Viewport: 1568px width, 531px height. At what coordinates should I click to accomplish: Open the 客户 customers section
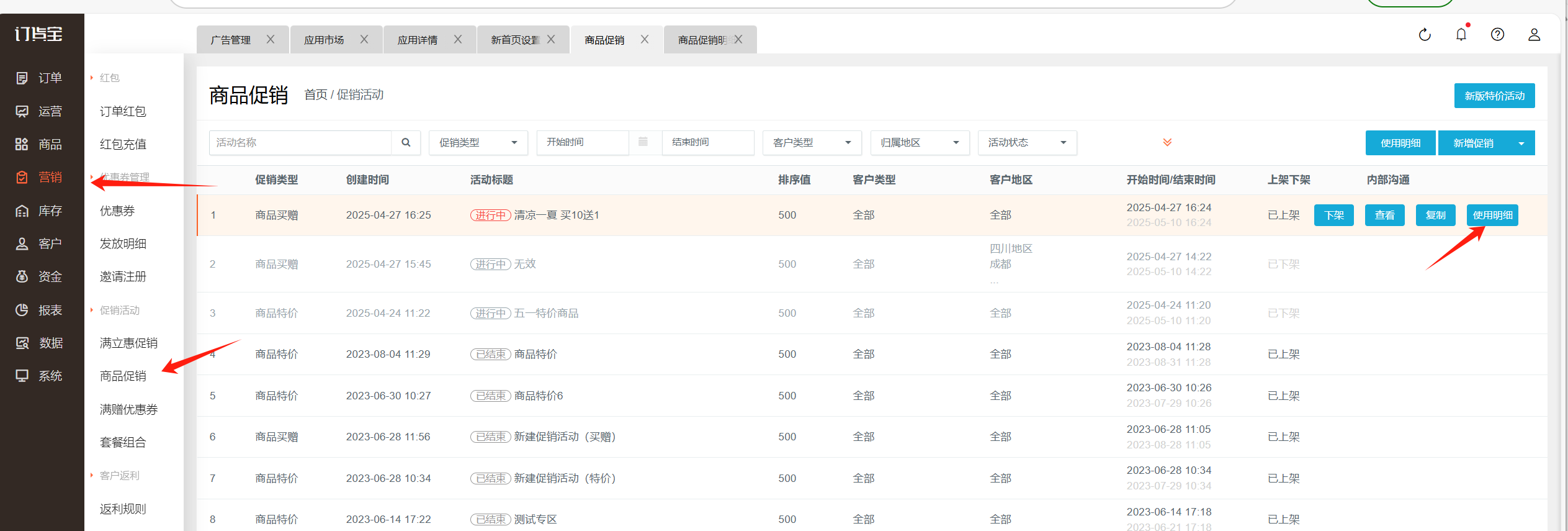click(x=38, y=243)
